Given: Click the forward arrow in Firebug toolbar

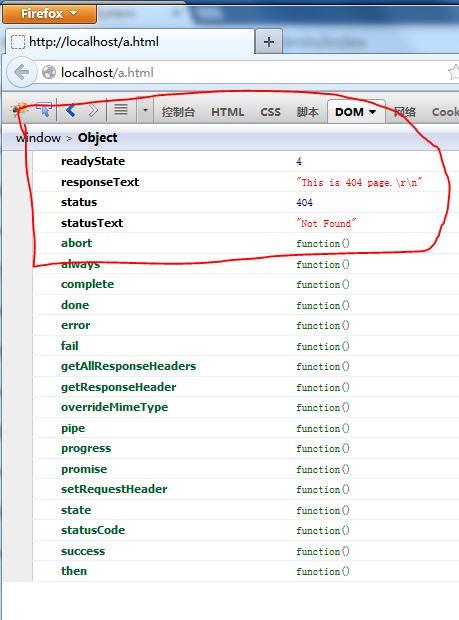Looking at the screenshot, I should point(93,110).
